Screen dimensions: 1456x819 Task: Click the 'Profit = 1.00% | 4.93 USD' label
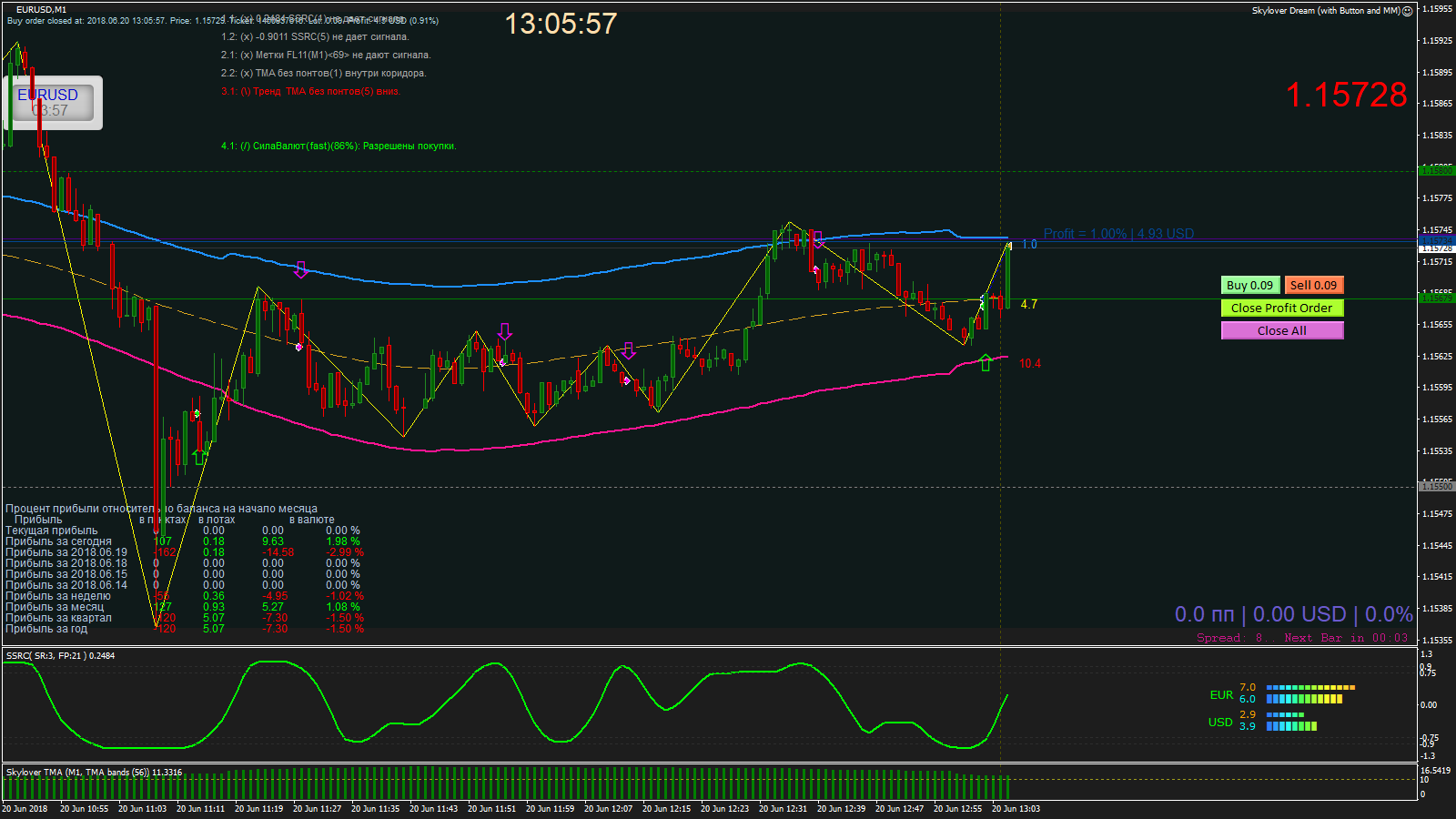coord(1118,234)
